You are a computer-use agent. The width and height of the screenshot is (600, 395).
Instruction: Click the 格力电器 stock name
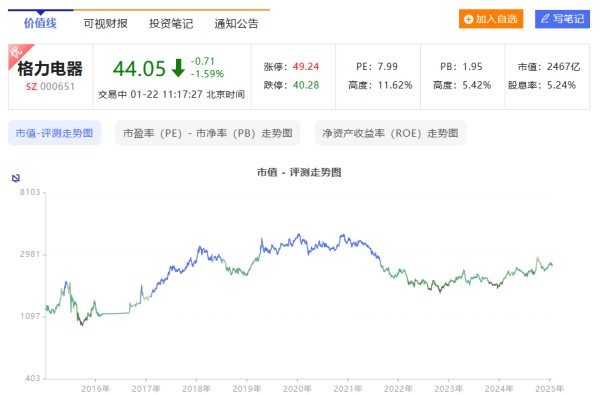click(50, 69)
